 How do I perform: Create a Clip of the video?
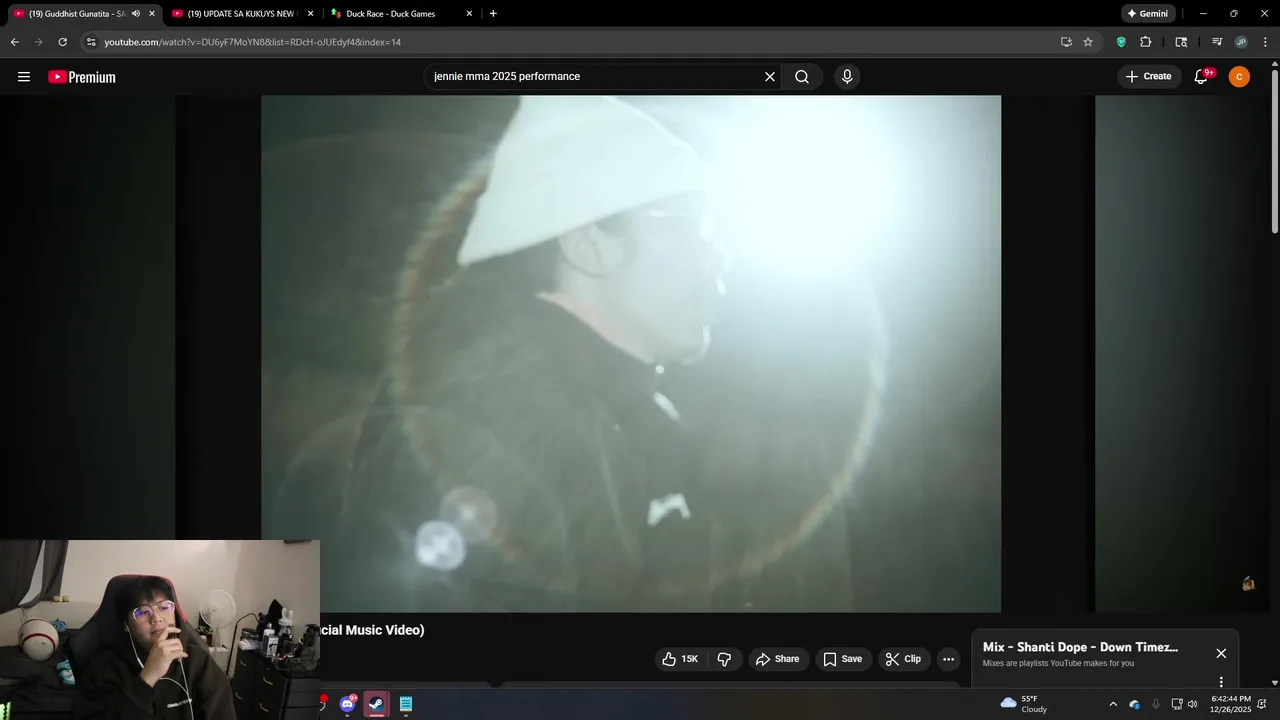[903, 659]
